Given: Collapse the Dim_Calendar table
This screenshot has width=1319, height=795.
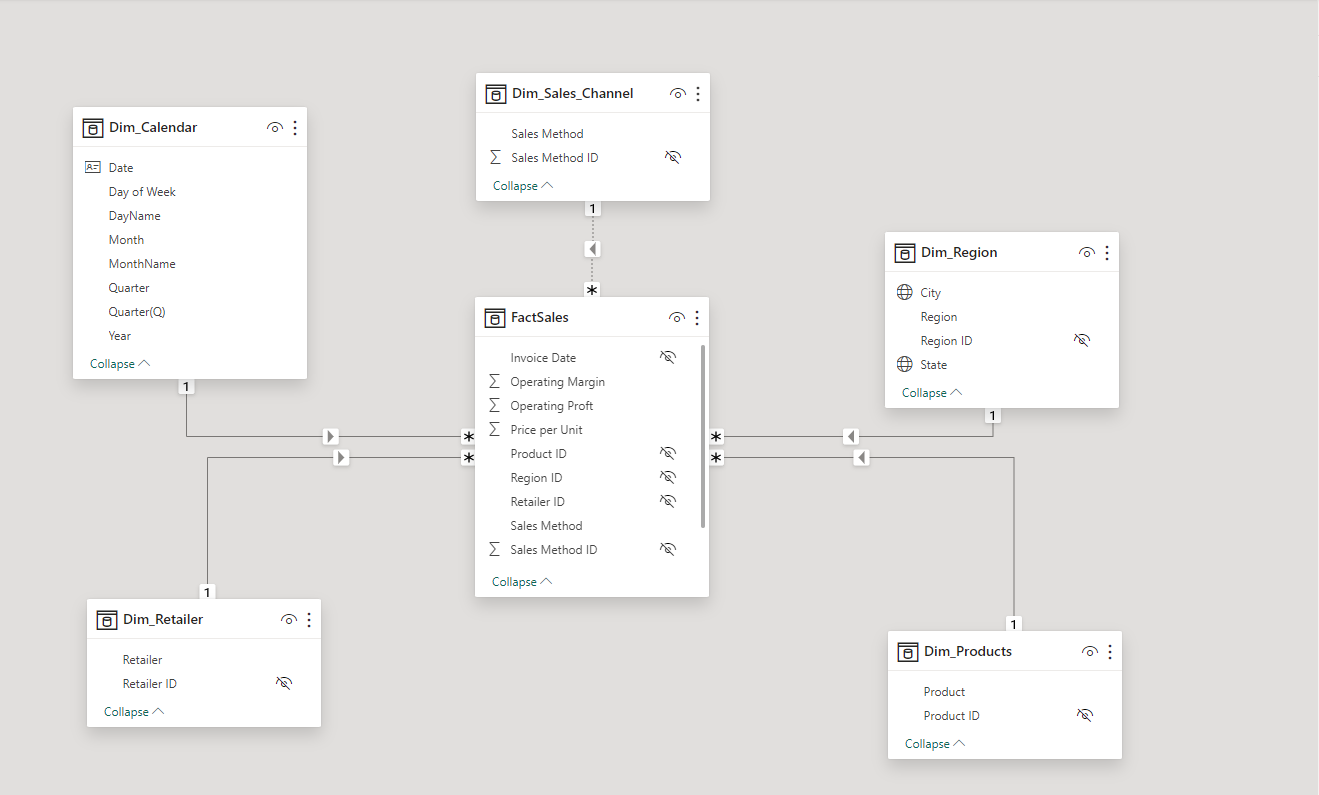Looking at the screenshot, I should point(120,364).
